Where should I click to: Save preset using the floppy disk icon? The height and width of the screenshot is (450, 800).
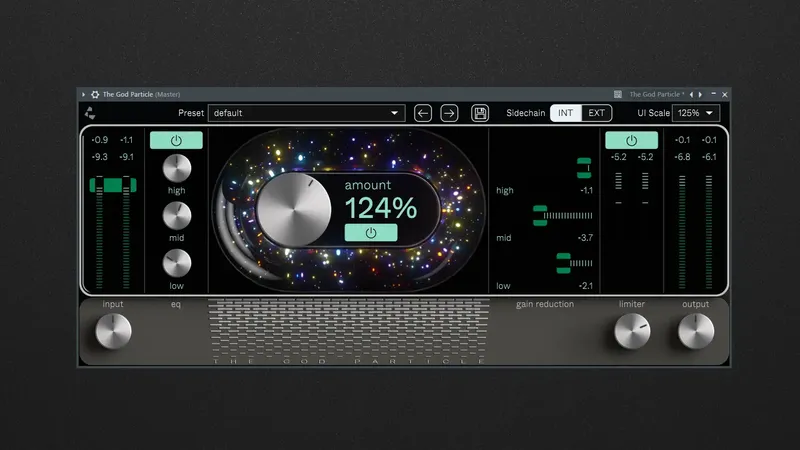point(480,113)
